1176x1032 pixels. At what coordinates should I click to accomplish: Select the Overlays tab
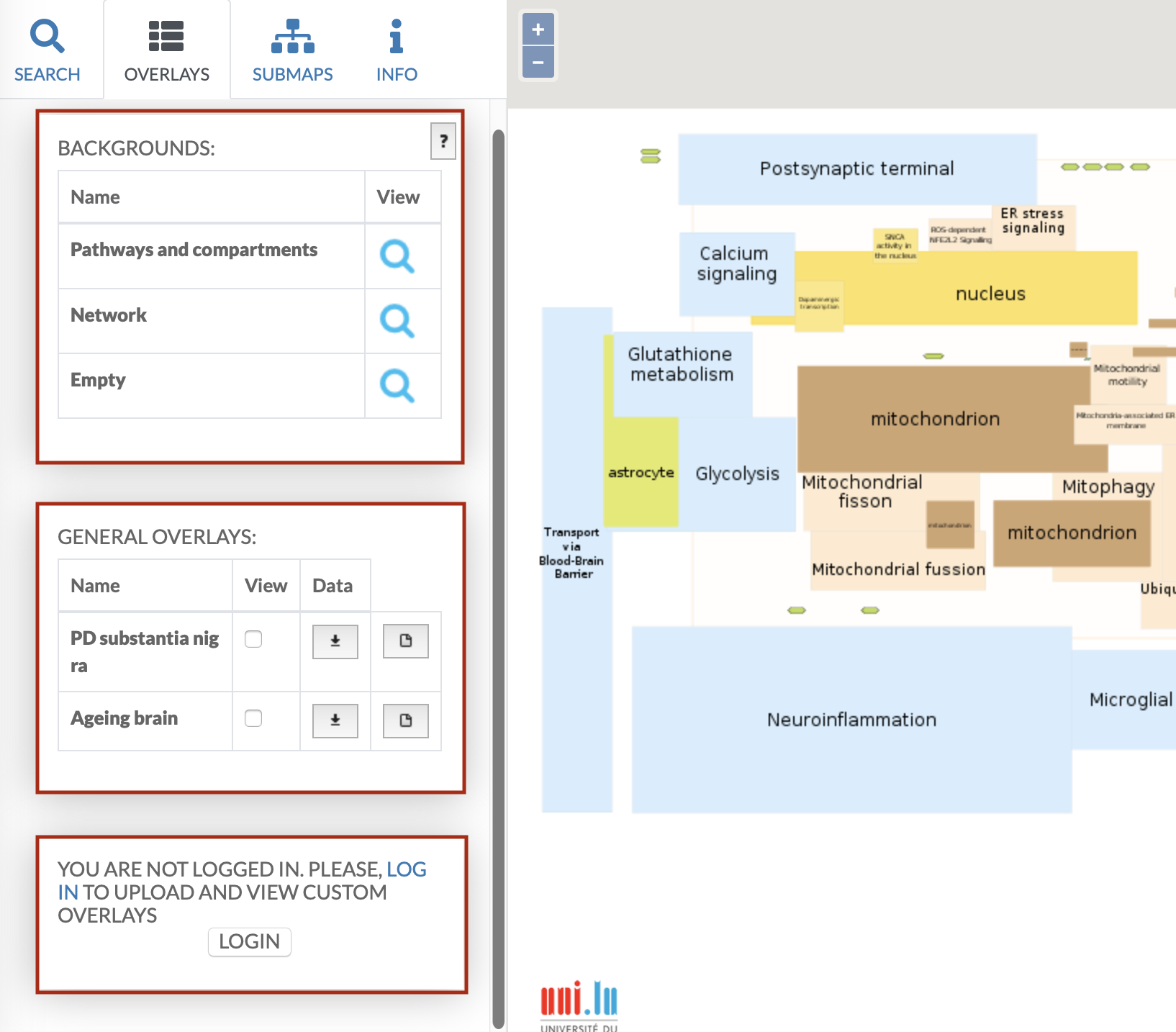tap(167, 50)
